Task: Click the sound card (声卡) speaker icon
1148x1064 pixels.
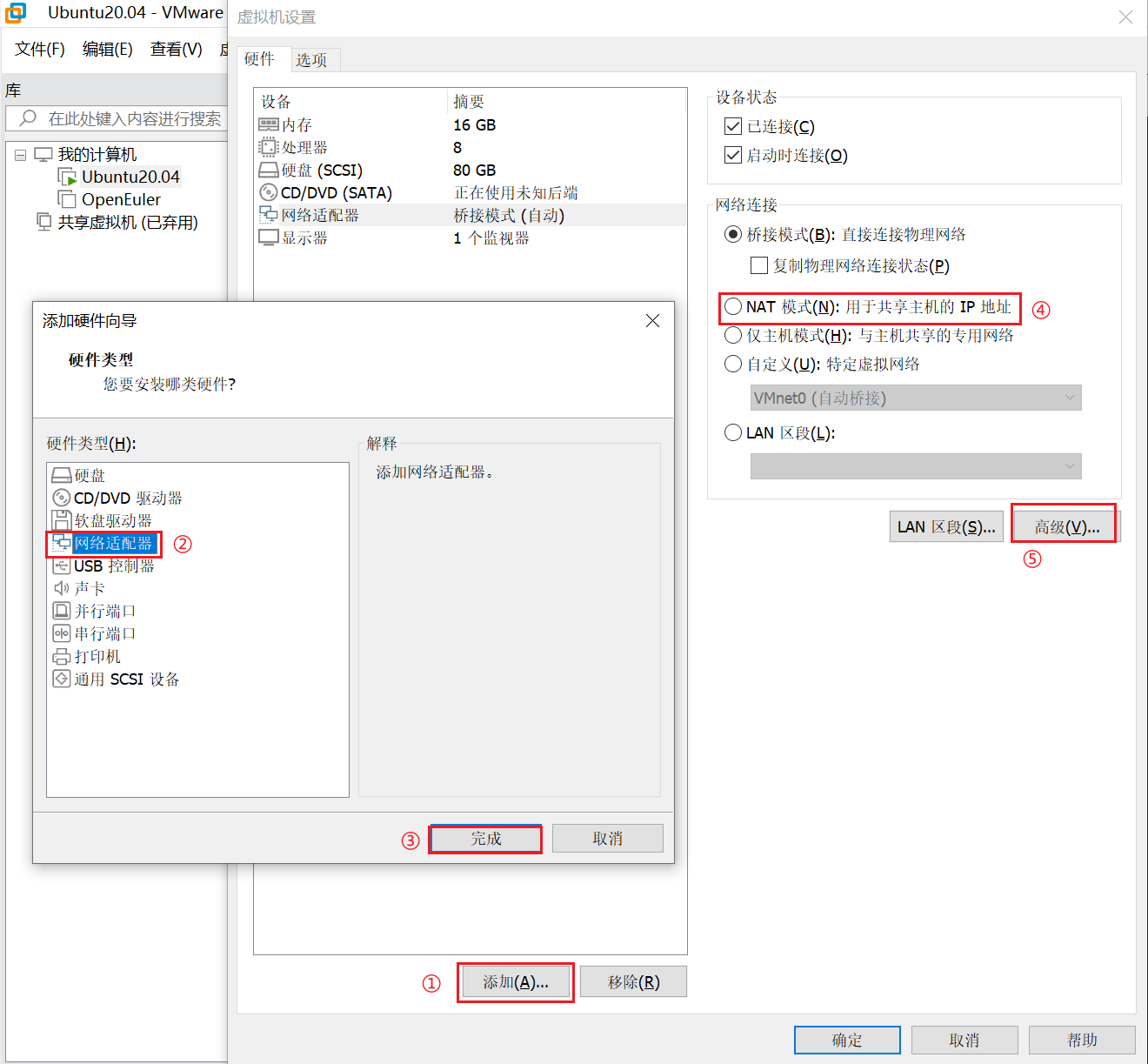Action: pos(62,588)
